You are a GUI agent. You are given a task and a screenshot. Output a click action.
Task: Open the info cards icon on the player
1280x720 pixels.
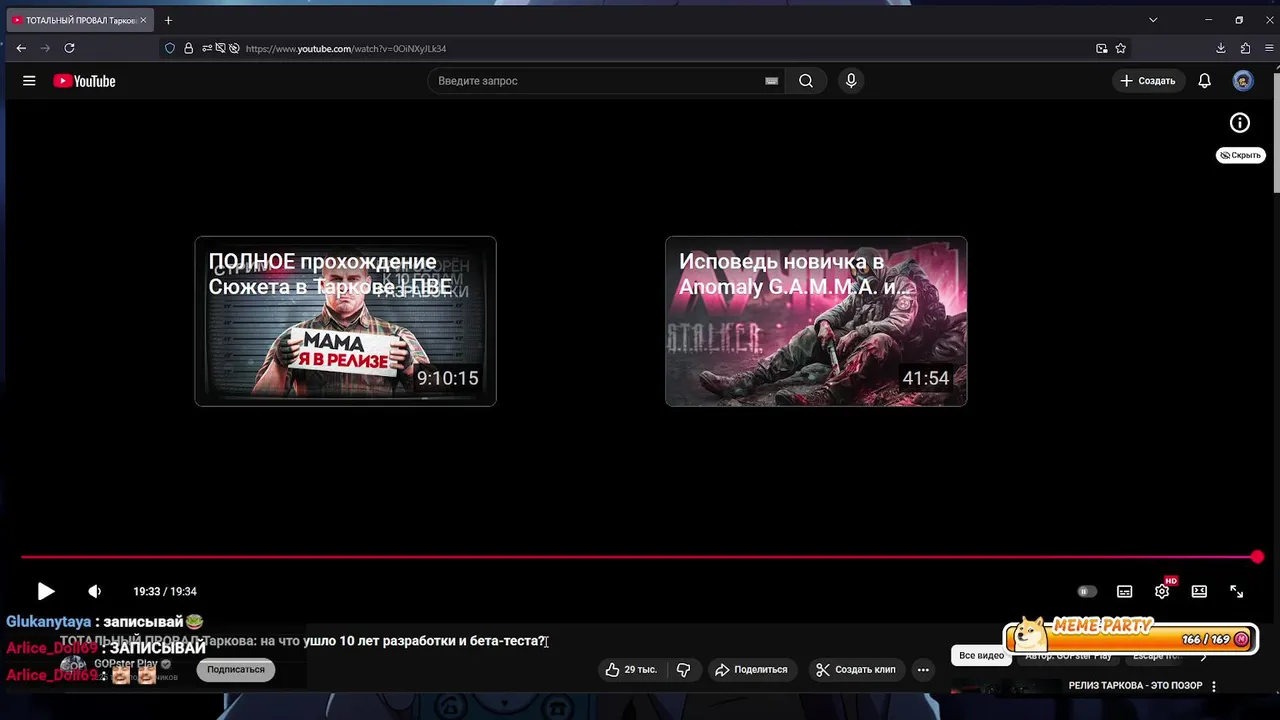point(1240,123)
